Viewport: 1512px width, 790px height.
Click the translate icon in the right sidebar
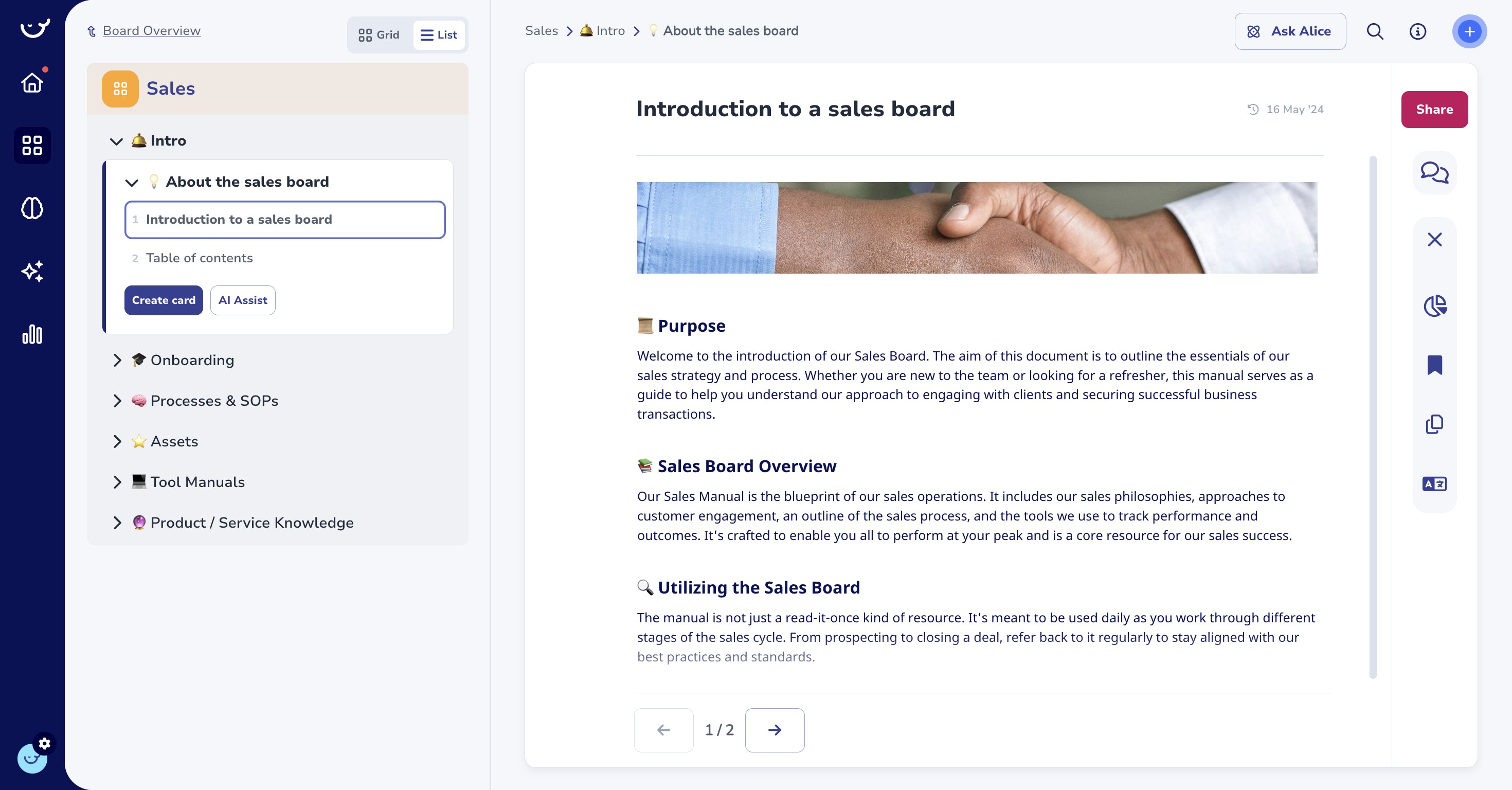(1434, 483)
